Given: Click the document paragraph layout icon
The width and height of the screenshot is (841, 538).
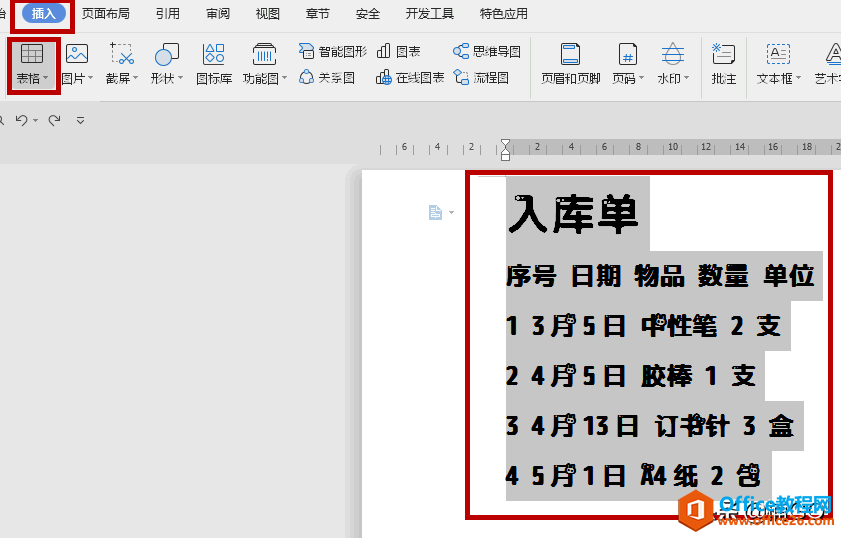Looking at the screenshot, I should click(435, 212).
